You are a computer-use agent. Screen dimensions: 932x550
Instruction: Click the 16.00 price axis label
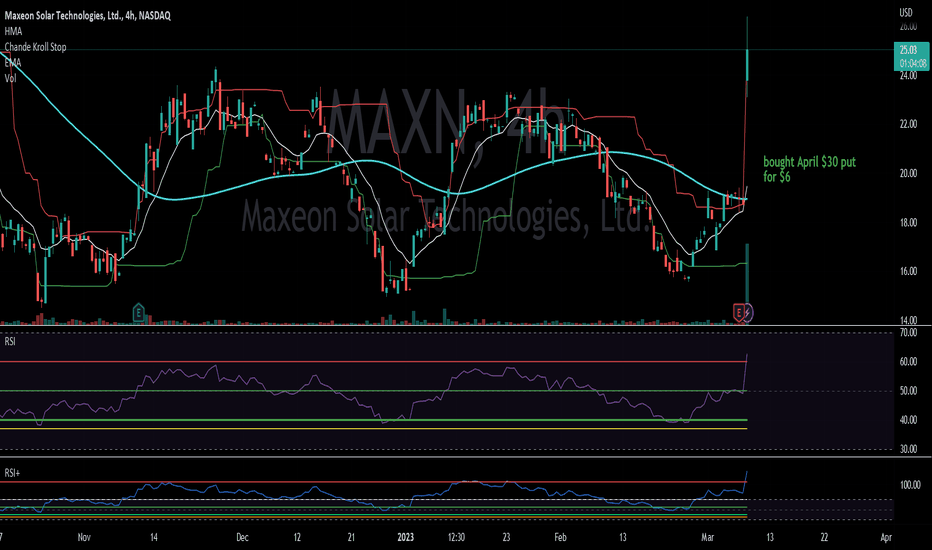coord(908,272)
